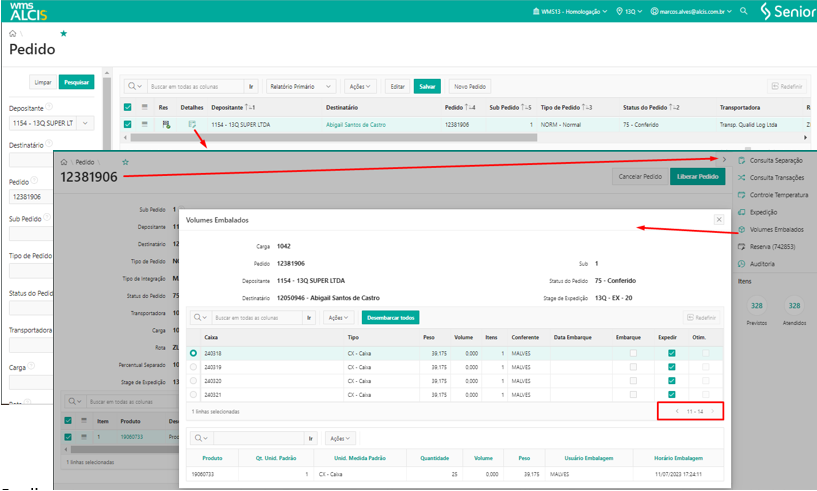The height and width of the screenshot is (491, 817).
Task: Close the Volumes Embalados dialog
Action: [719, 219]
